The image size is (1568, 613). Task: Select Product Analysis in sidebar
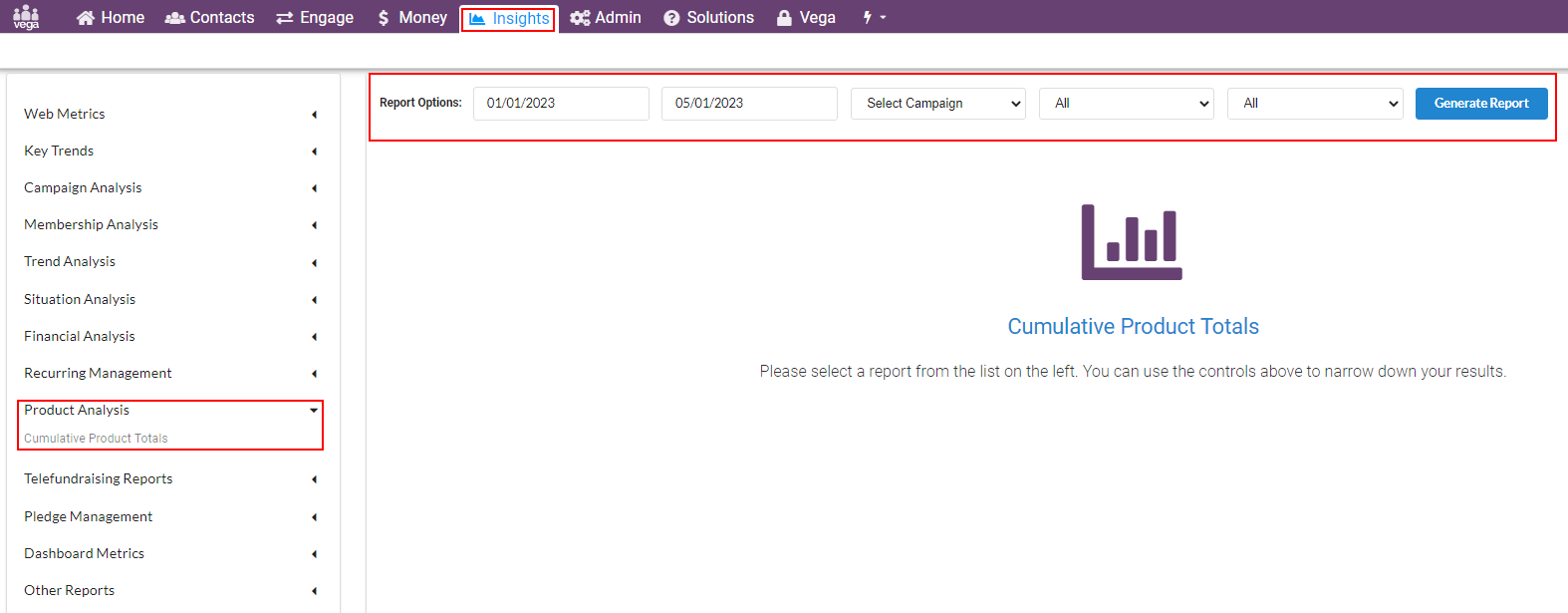77,410
